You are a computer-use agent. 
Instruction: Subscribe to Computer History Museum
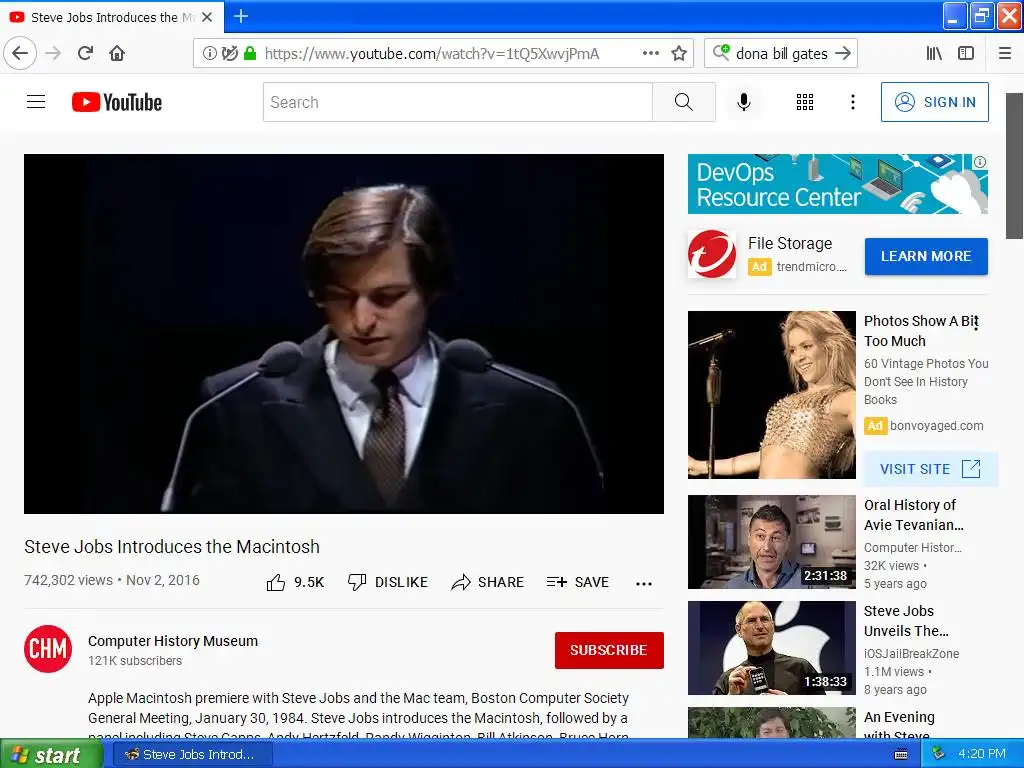[x=609, y=650]
